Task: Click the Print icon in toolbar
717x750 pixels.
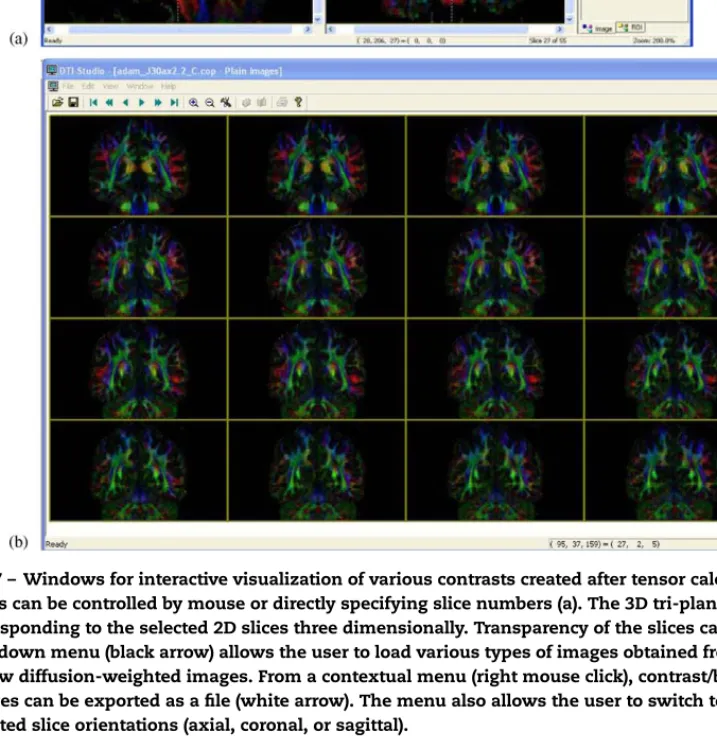Action: (282, 102)
